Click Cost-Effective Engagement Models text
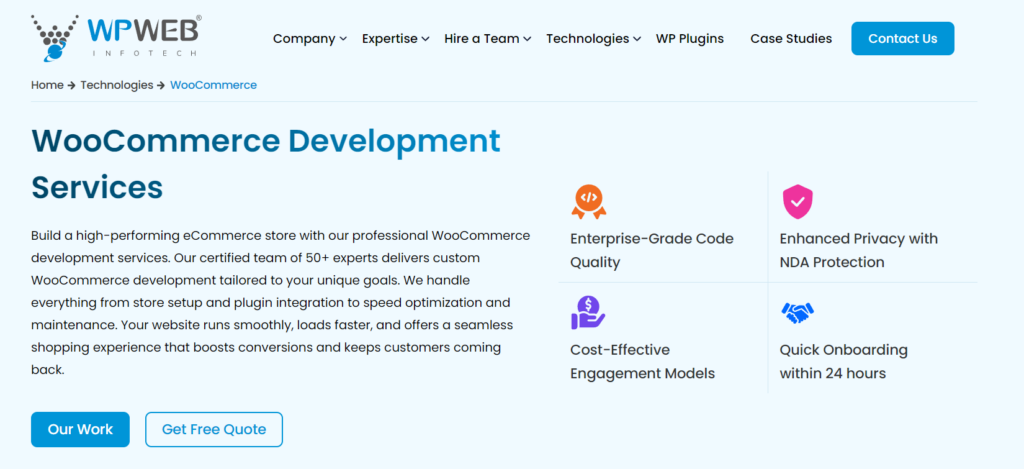 click(x=643, y=362)
